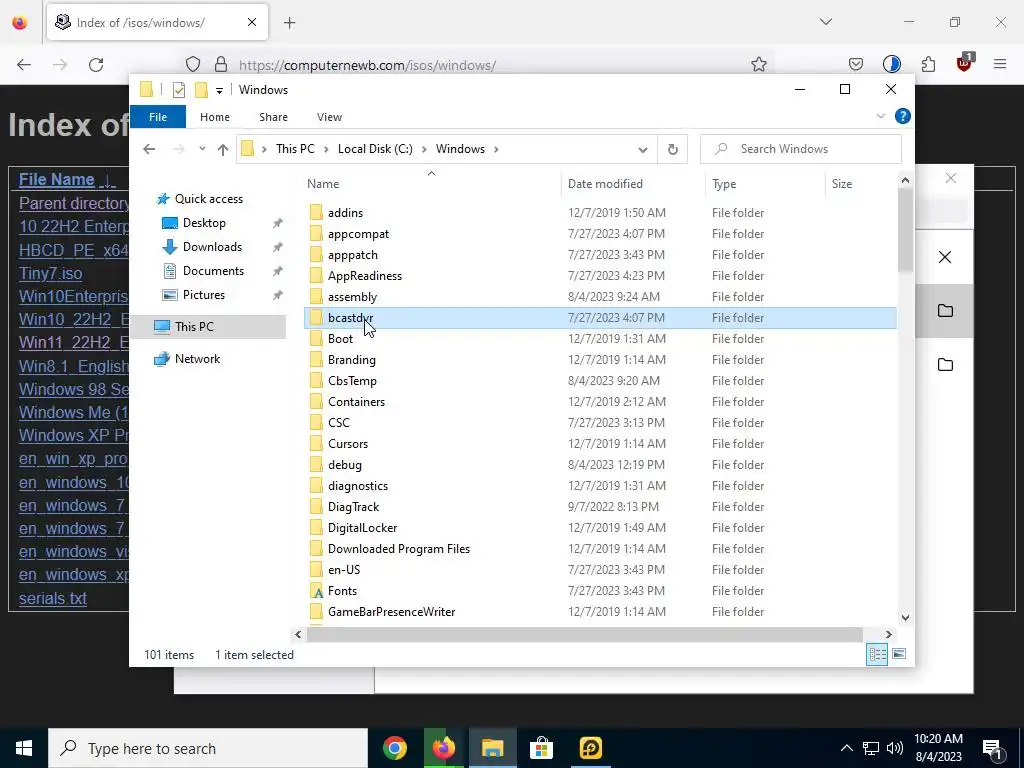Open Explorer Help question mark icon
The width and height of the screenshot is (1024, 768).
[903, 116]
